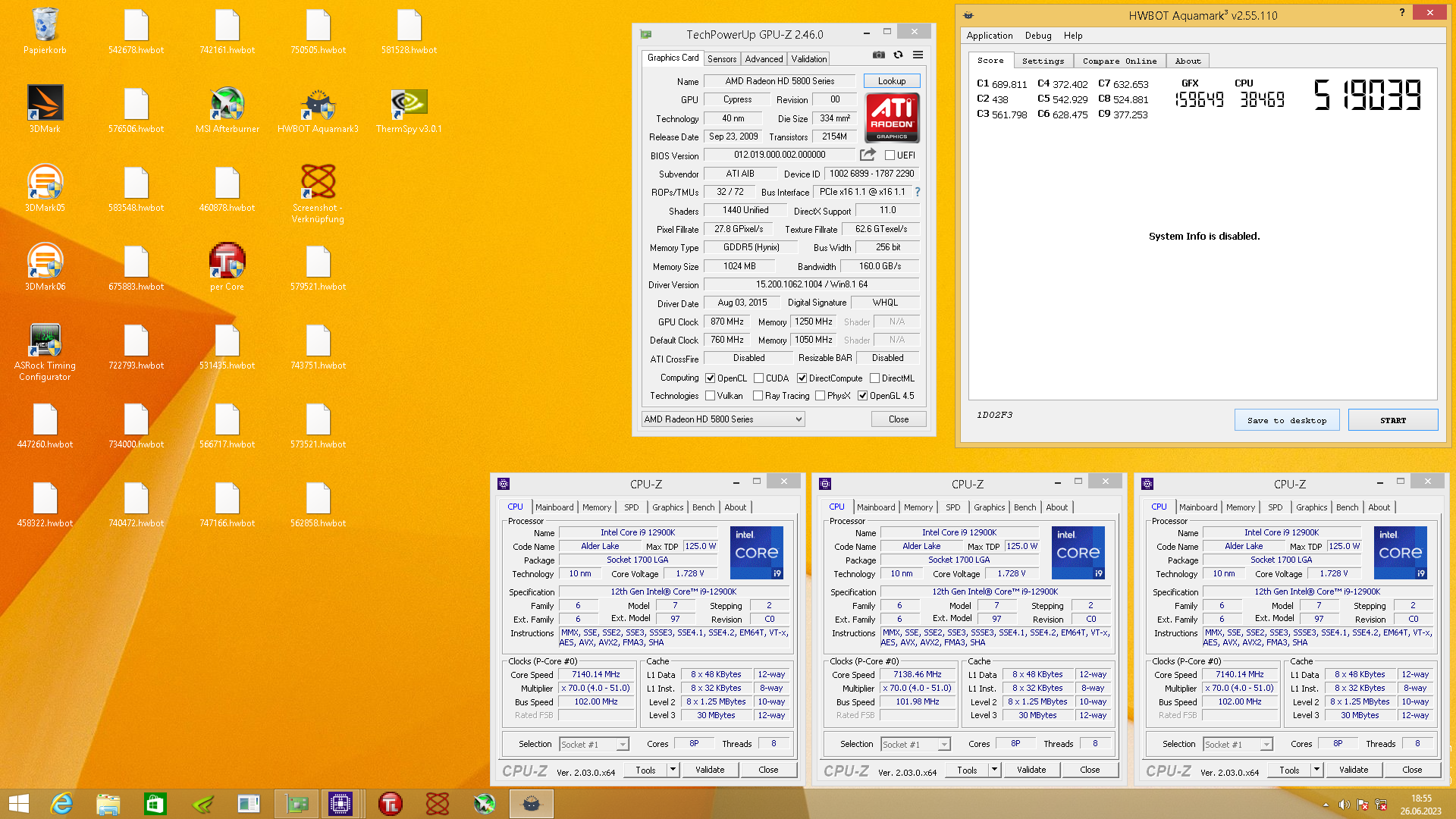Click the Windows Start button
Screen dimensions: 1456x819
pos(18,804)
